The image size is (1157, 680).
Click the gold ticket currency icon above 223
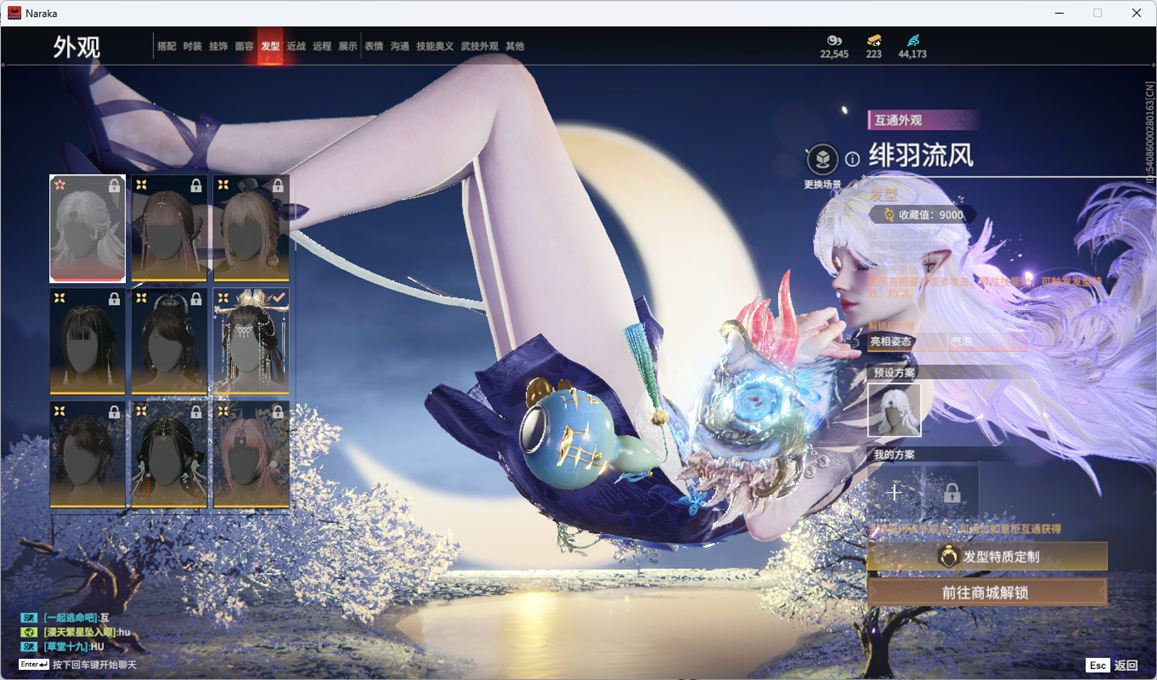874,40
